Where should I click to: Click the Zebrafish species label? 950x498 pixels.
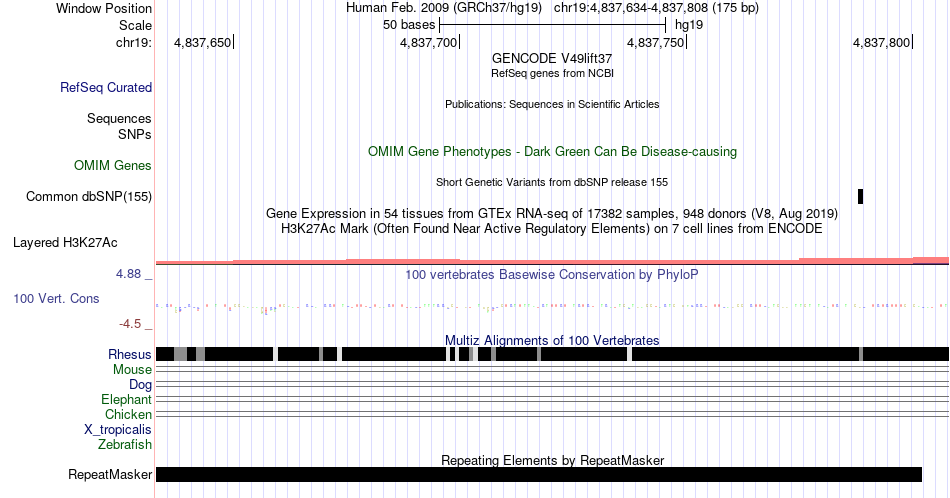[125, 444]
